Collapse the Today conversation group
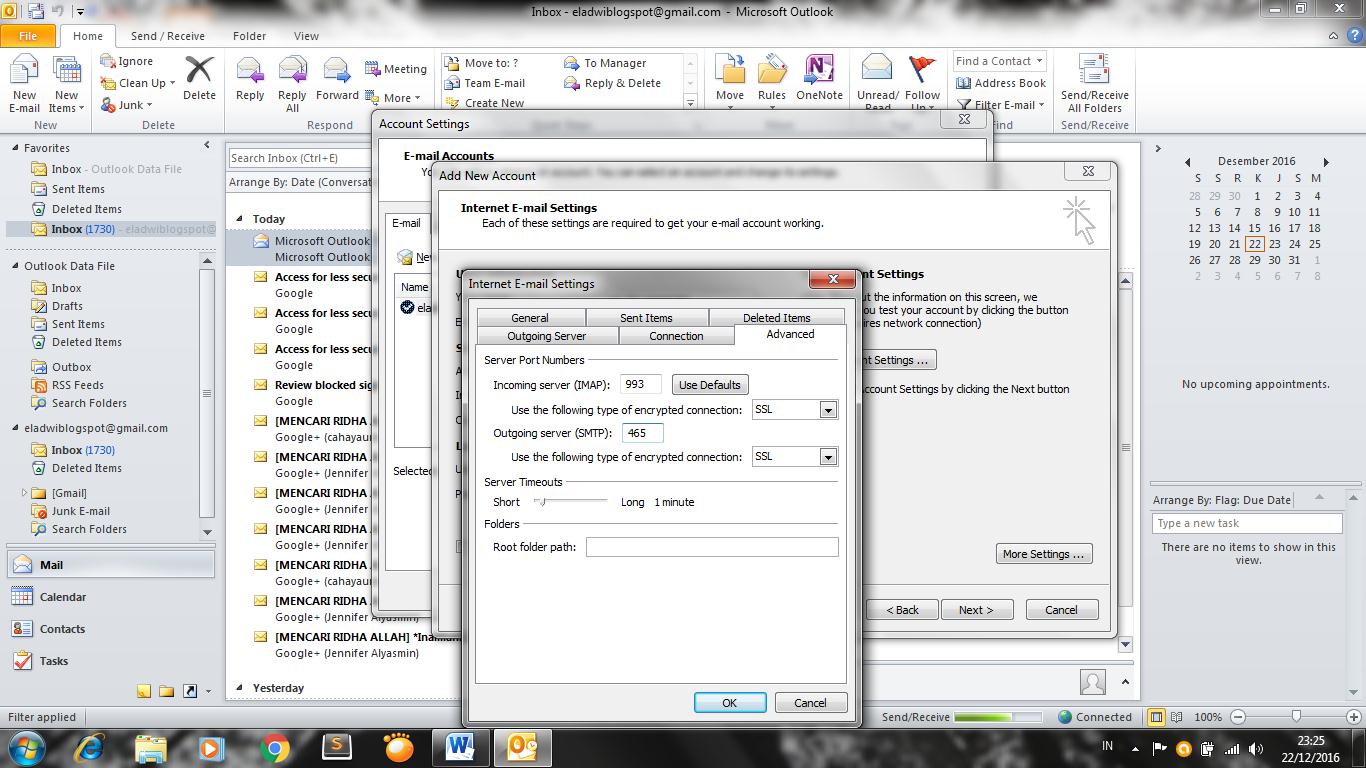 240,218
